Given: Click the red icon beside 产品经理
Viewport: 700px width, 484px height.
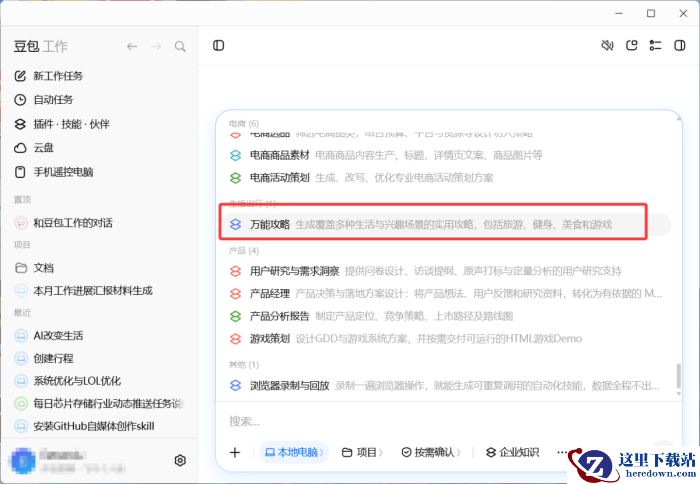Looking at the screenshot, I should pos(235,294).
